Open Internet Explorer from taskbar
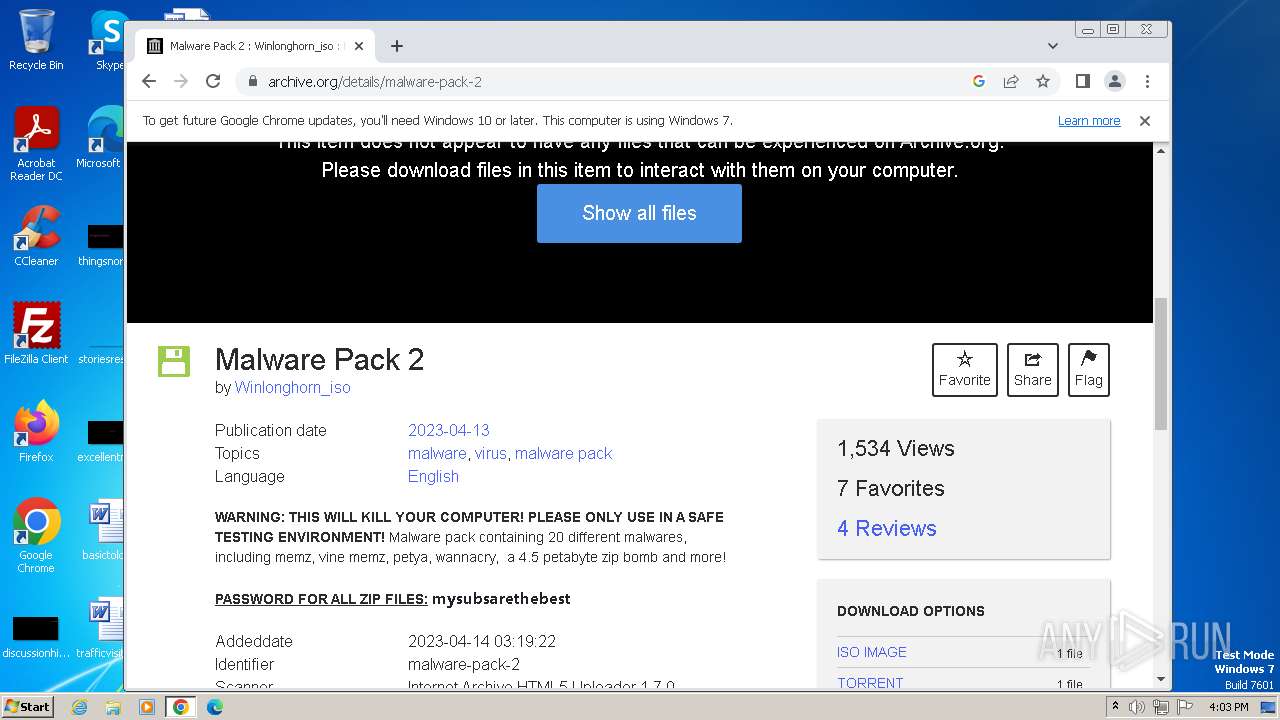 pos(79,707)
